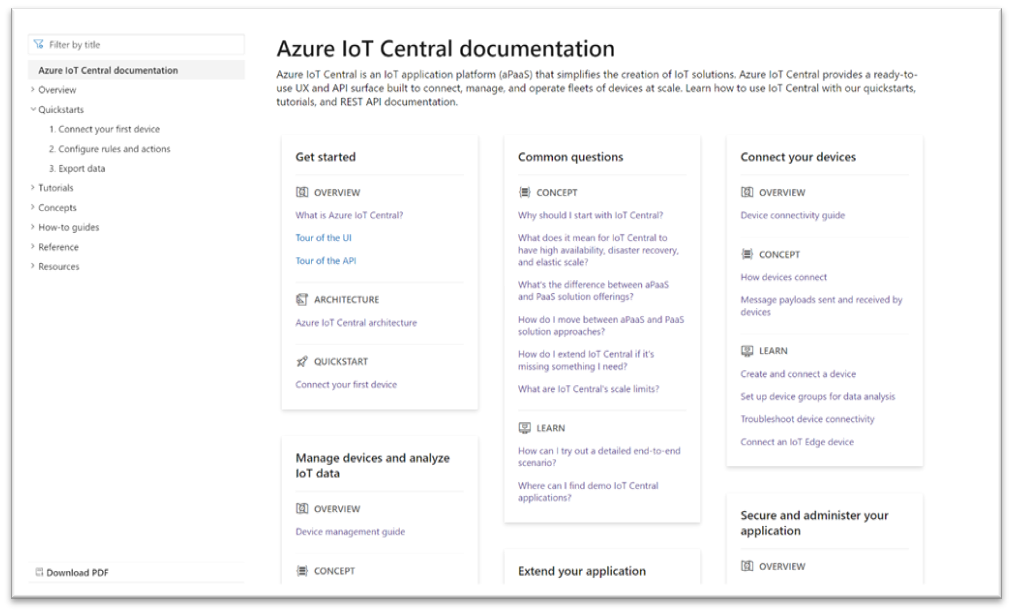Image resolution: width=1013 pixels, height=613 pixels.
Task: Expand the Reference tree node
Action: point(33,247)
